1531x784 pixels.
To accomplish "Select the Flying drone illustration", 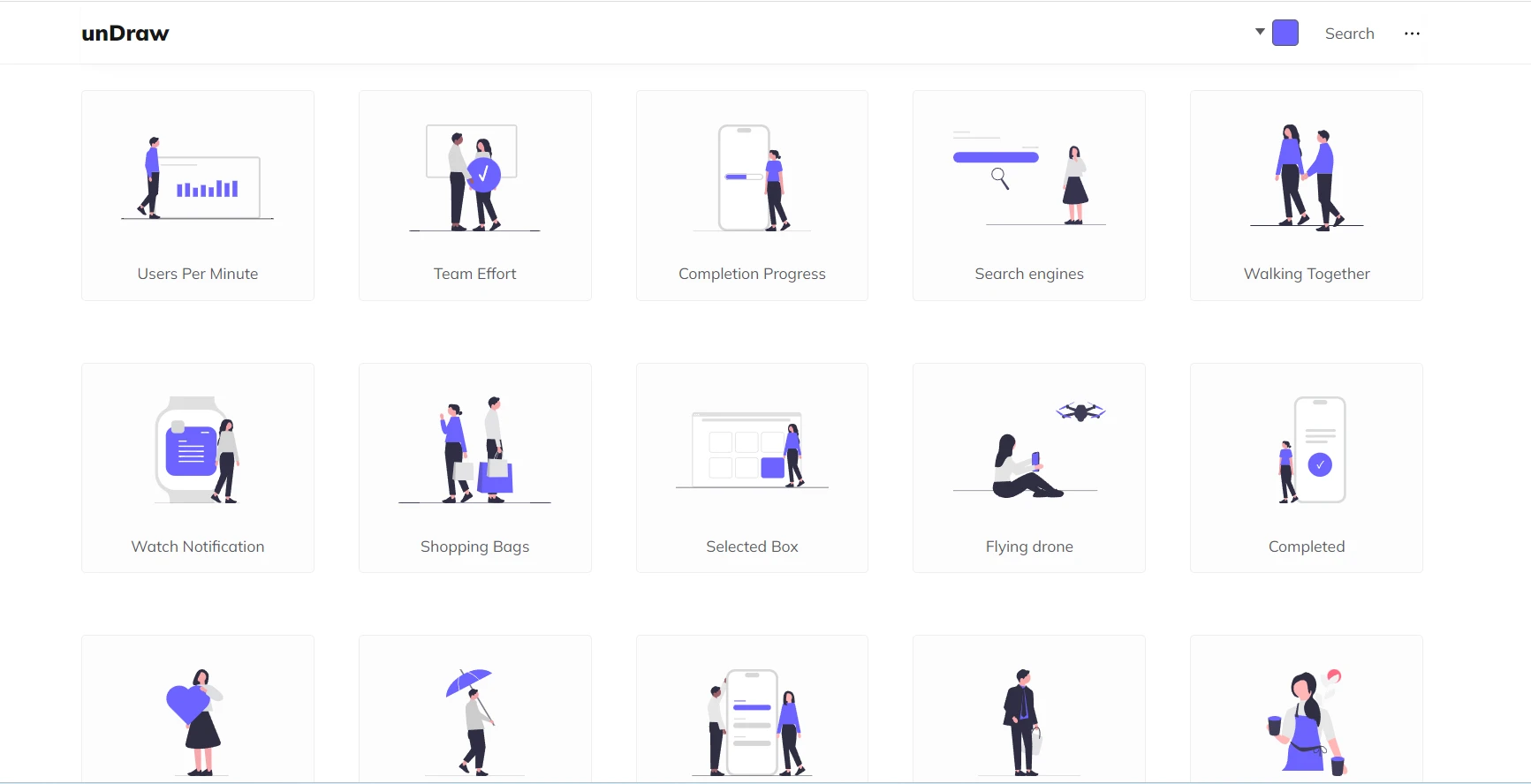I will 1029,468.
